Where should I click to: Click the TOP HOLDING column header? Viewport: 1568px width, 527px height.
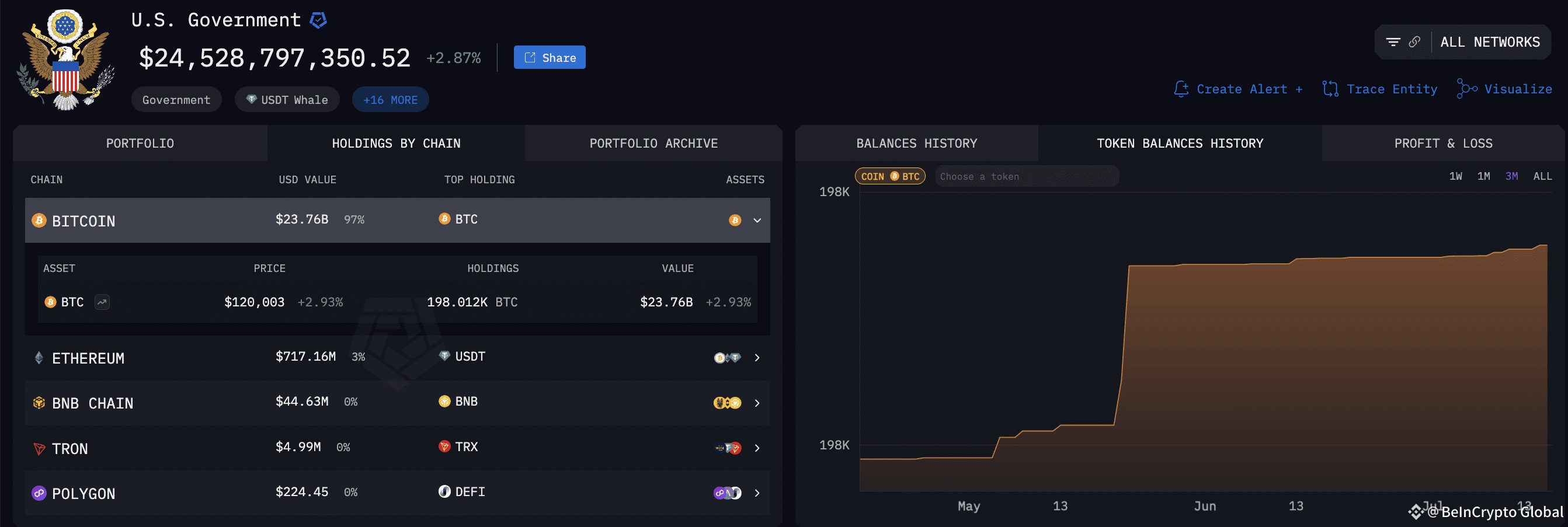[479, 180]
